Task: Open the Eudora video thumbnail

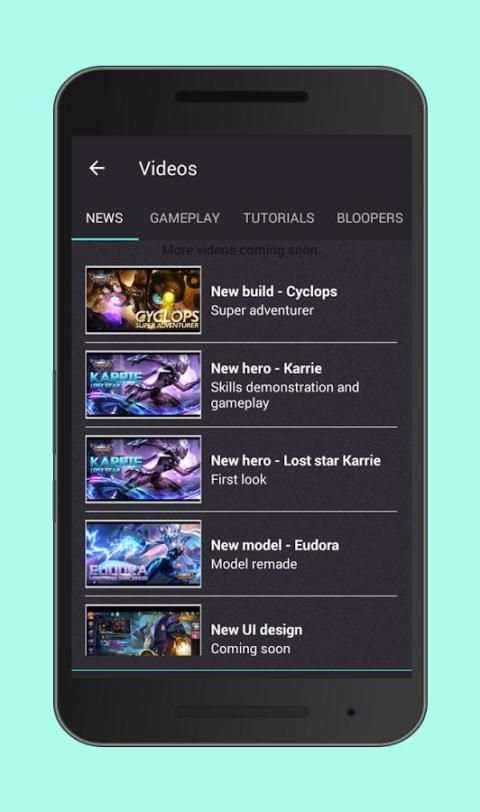Action: coord(143,554)
